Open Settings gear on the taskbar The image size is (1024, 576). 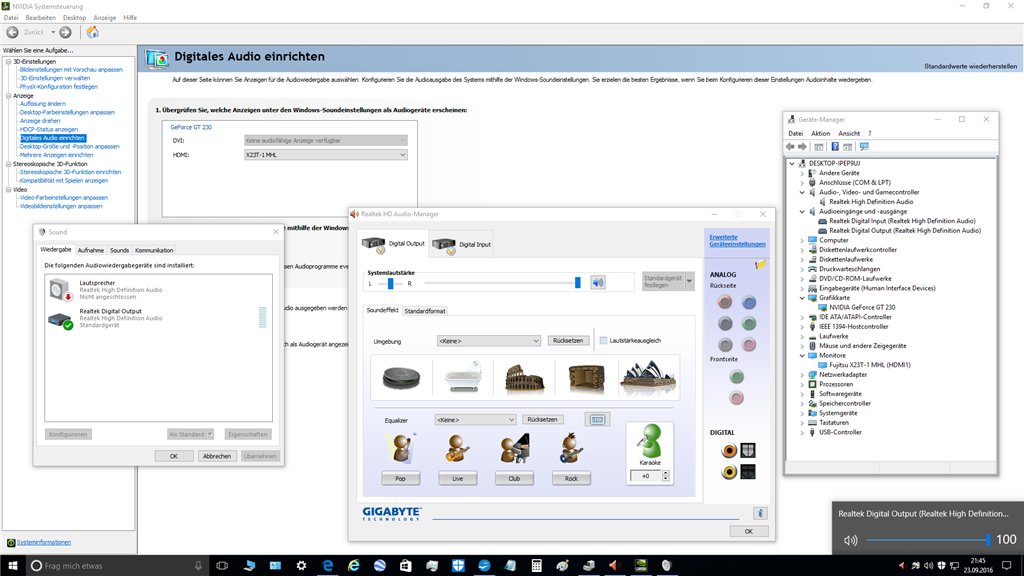[301, 566]
